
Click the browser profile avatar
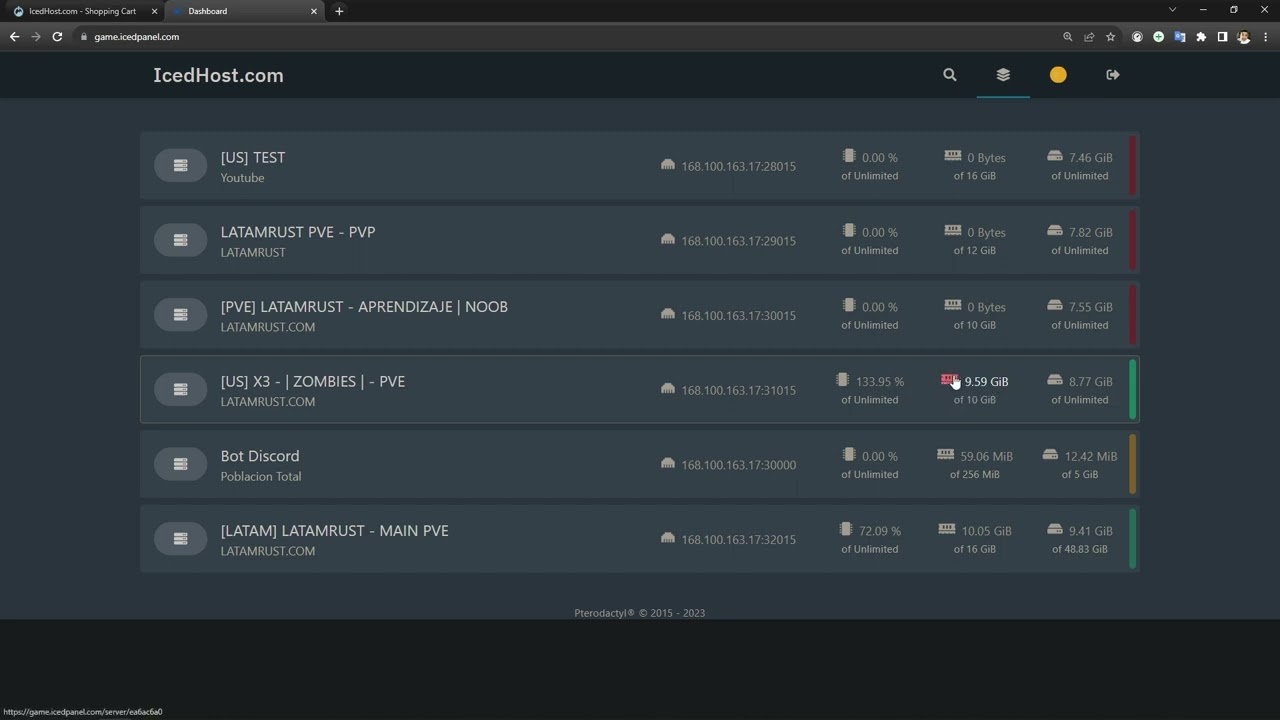coord(1243,37)
